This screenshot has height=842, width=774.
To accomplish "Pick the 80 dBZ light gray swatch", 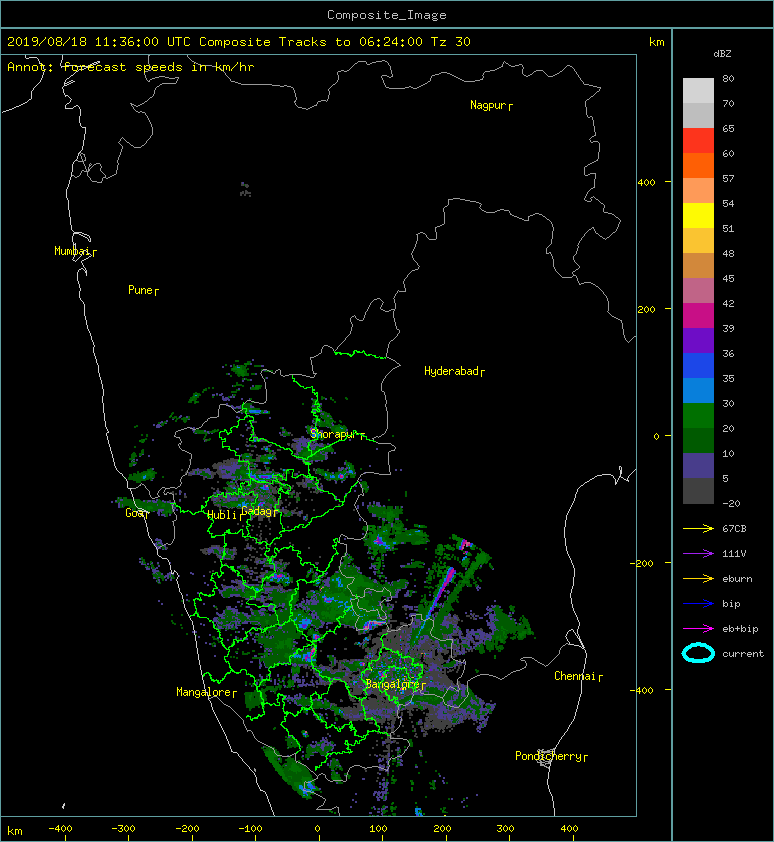I will click(698, 90).
